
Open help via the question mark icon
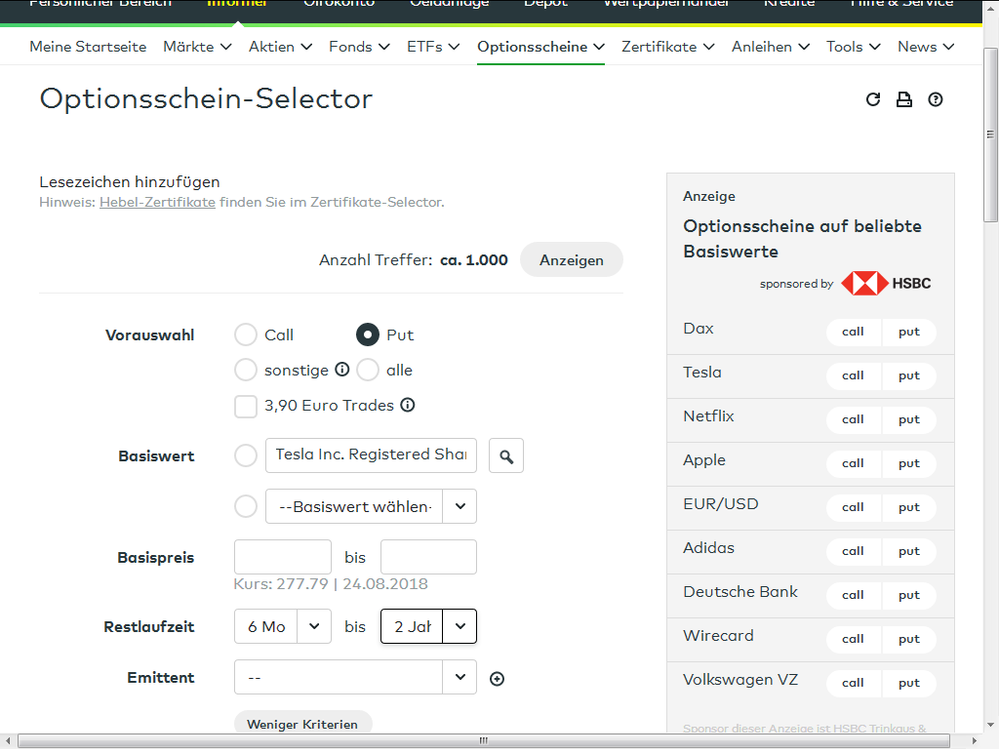936,99
